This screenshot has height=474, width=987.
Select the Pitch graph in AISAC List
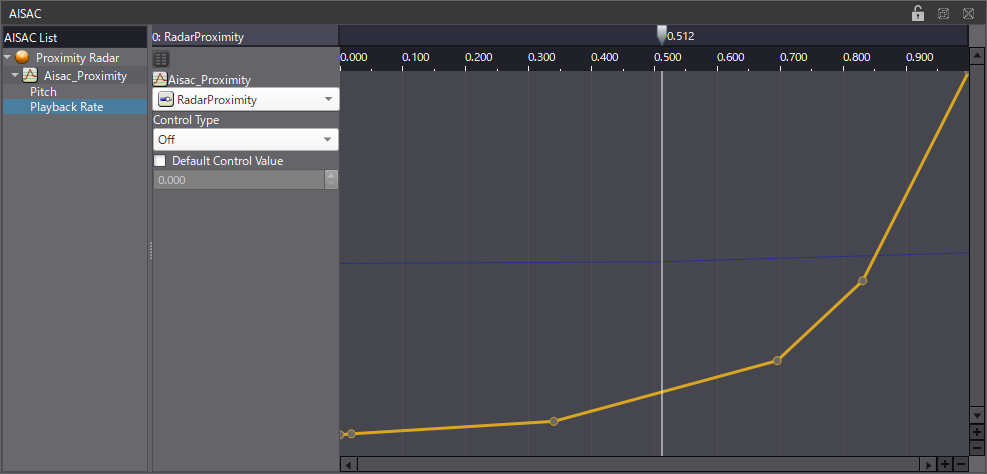click(43, 92)
